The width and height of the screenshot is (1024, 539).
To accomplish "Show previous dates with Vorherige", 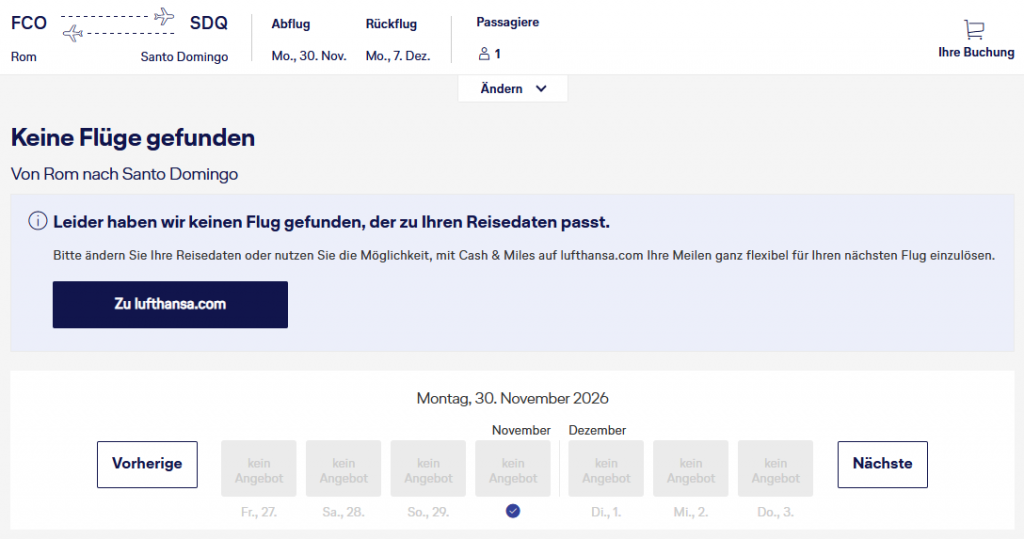I will click(x=147, y=464).
